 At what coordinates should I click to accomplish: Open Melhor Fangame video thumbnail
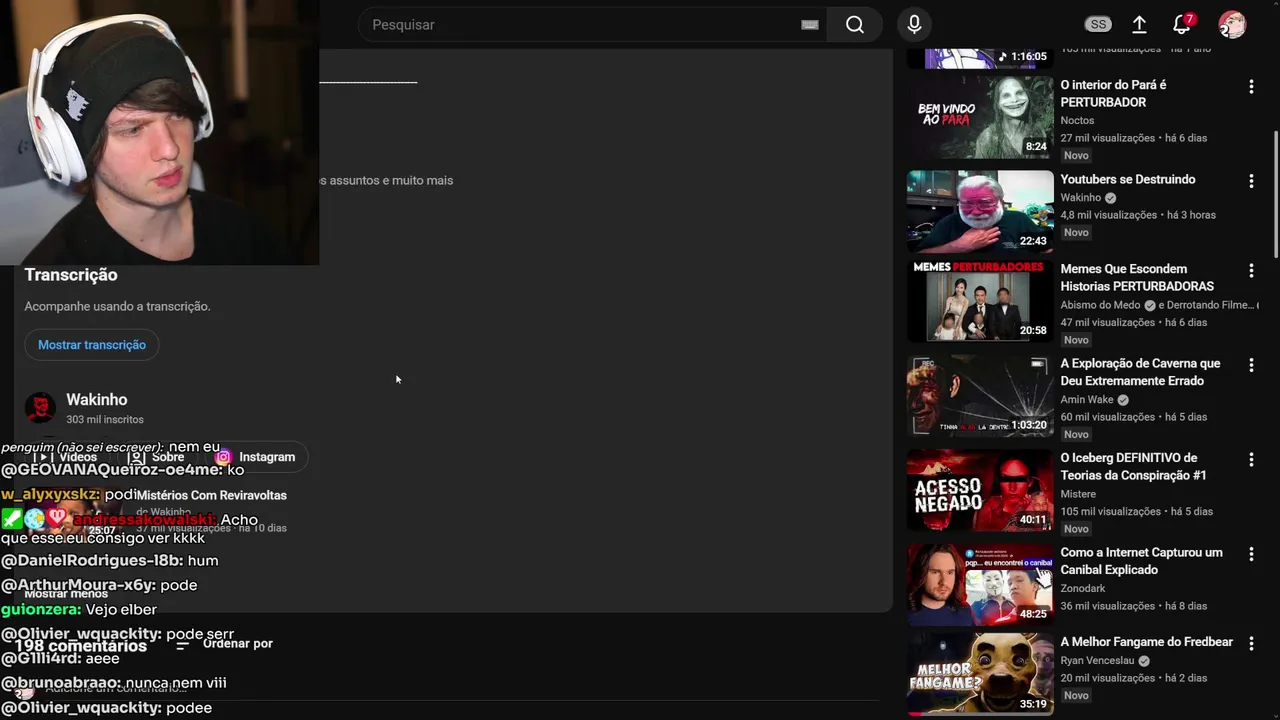980,674
